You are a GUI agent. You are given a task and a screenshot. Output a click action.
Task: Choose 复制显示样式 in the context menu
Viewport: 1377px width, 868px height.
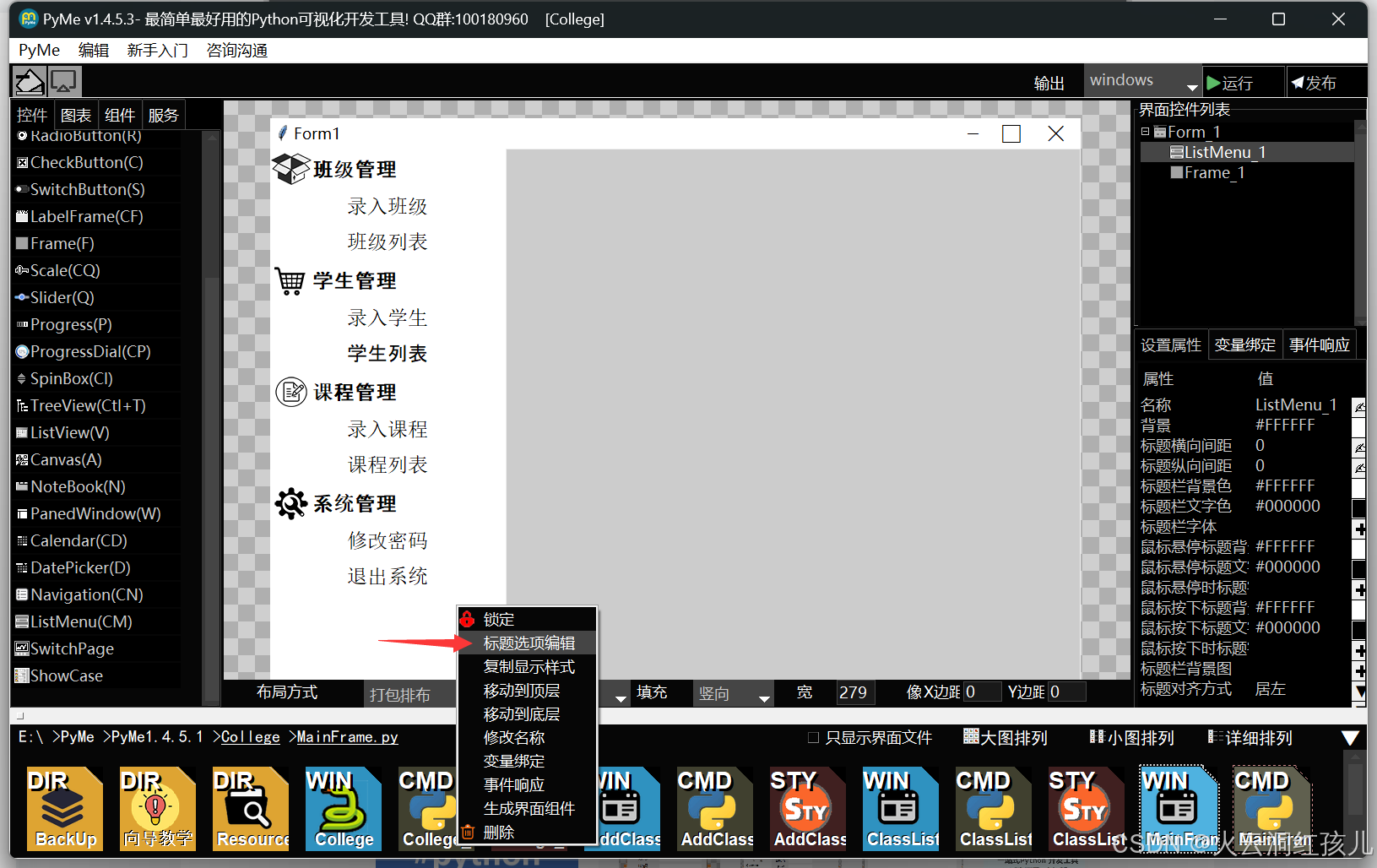pyautogui.click(x=528, y=666)
